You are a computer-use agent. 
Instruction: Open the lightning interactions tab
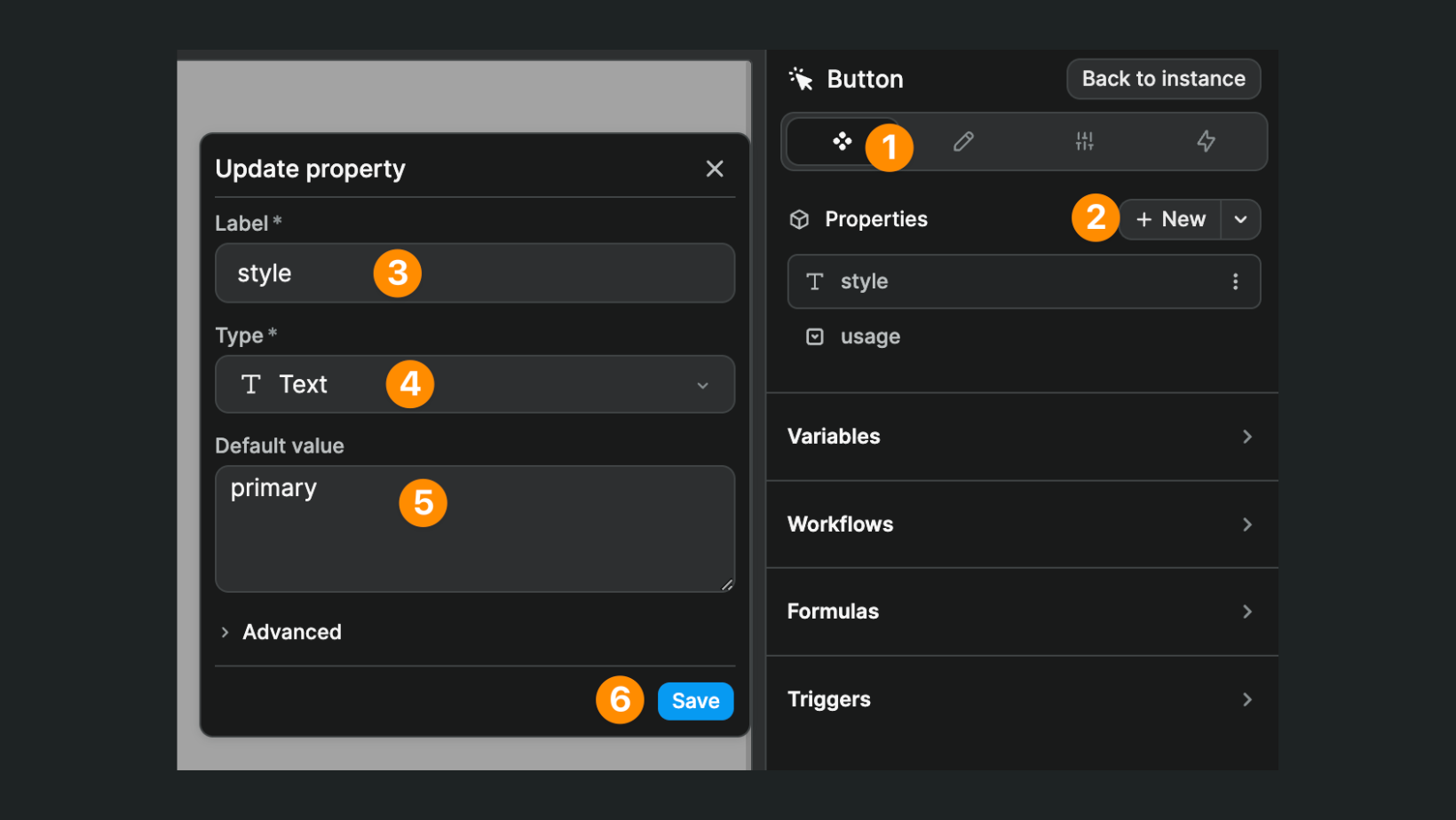click(1206, 141)
